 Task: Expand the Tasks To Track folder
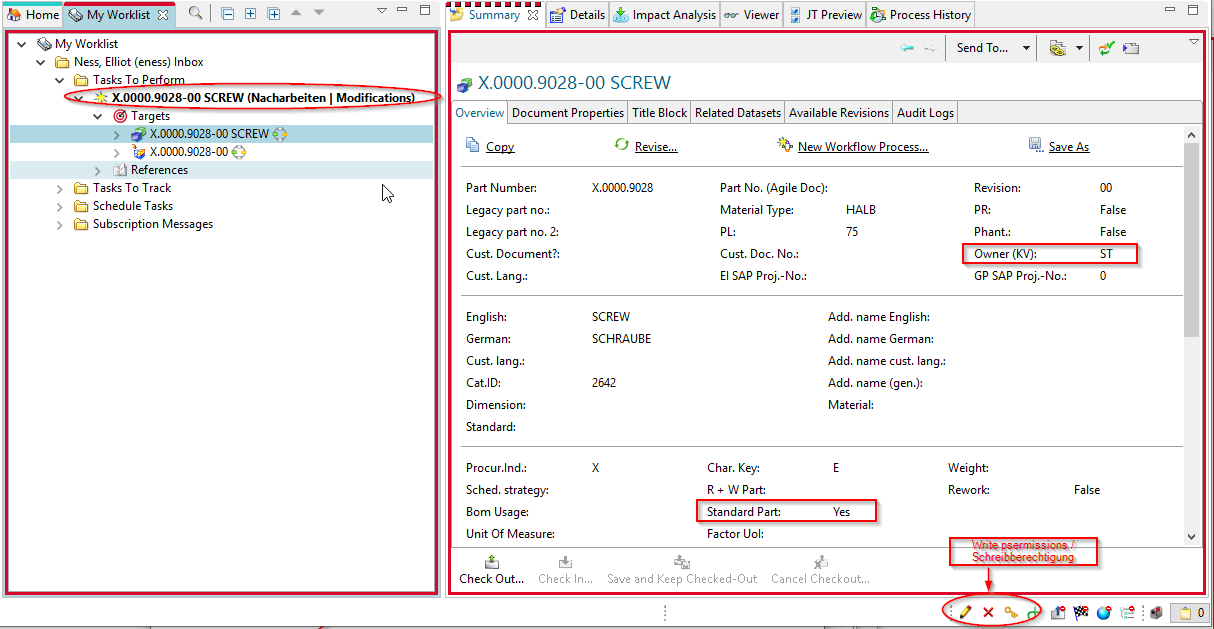click(x=60, y=188)
